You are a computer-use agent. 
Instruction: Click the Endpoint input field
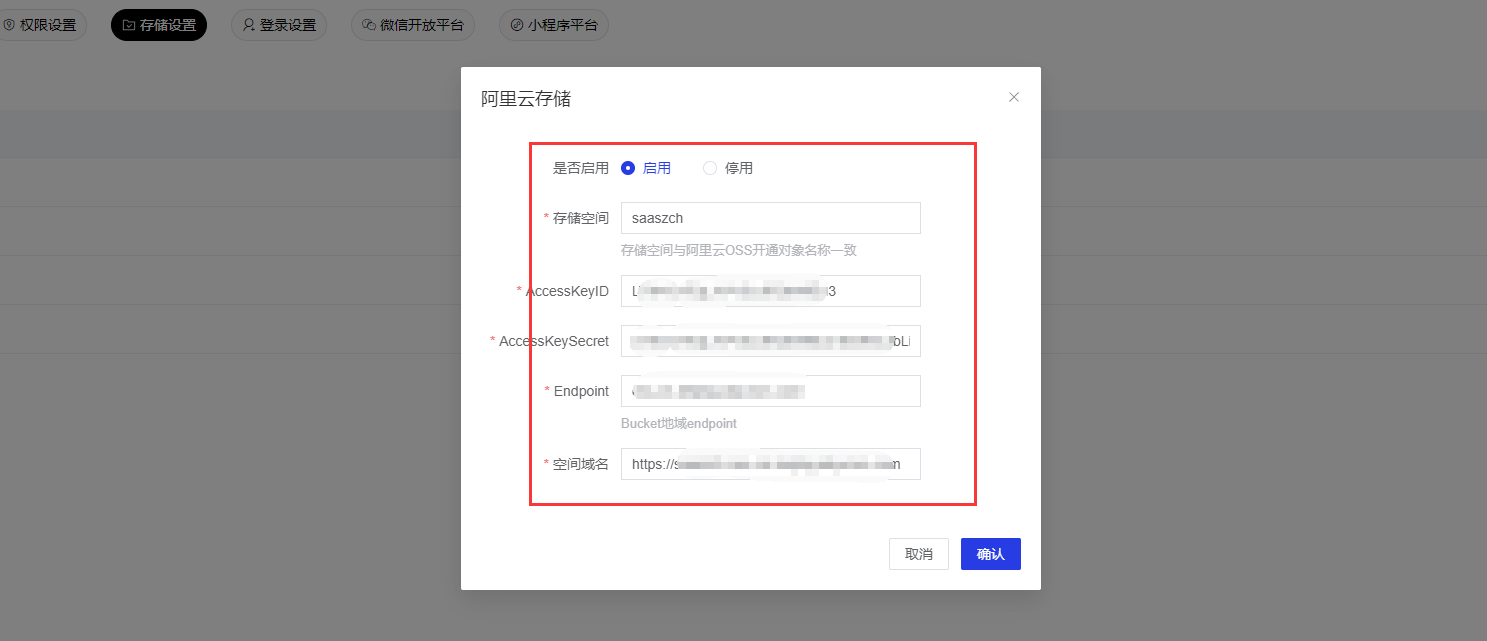coord(770,391)
